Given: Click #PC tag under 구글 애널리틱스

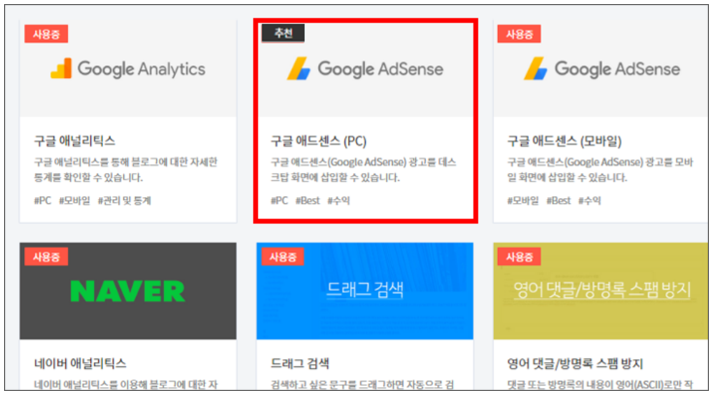Looking at the screenshot, I should (43, 201).
